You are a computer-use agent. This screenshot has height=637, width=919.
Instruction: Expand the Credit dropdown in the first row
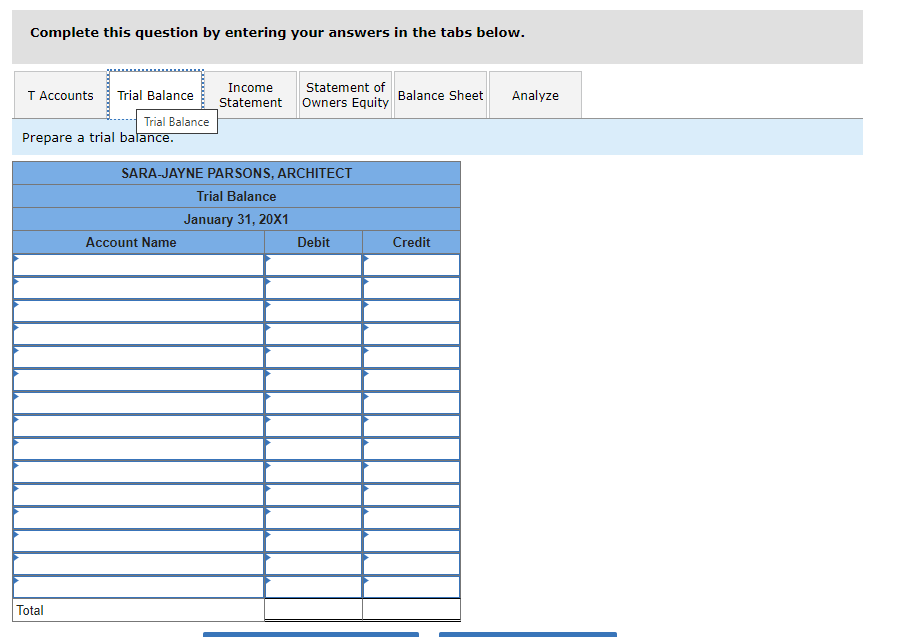(x=411, y=264)
